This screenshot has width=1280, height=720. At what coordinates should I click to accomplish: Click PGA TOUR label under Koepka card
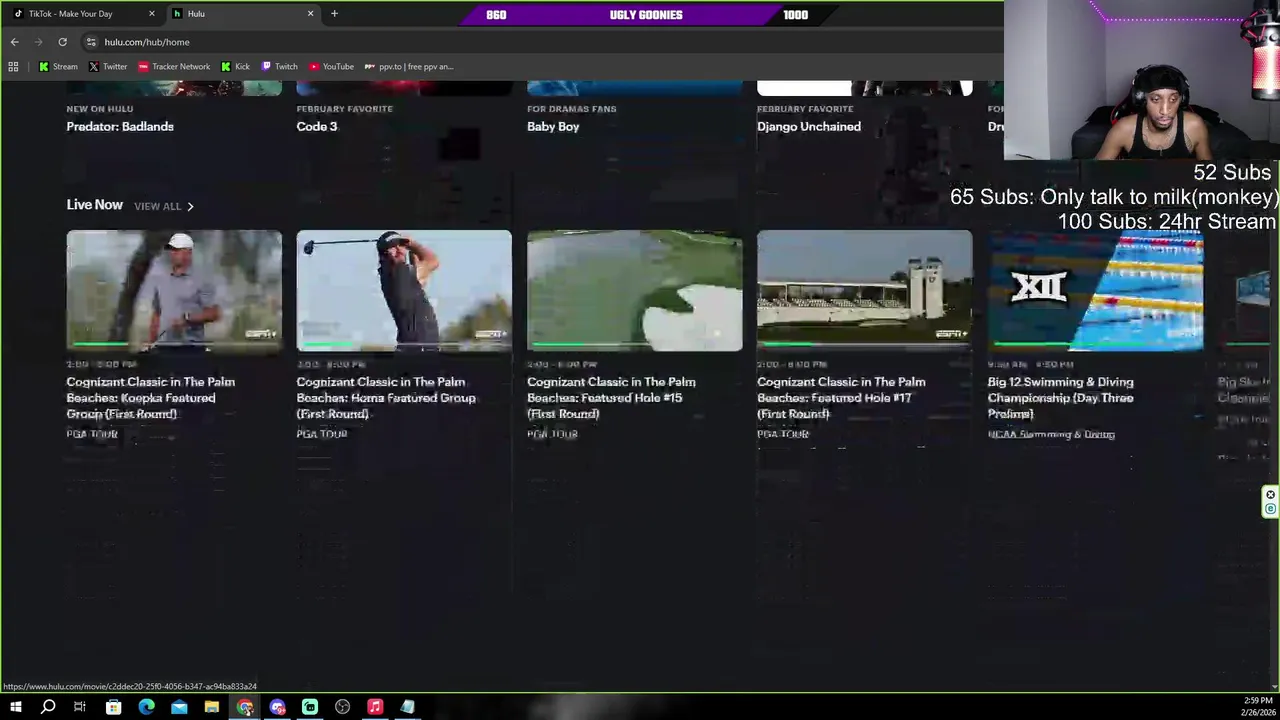pyautogui.click(x=92, y=435)
